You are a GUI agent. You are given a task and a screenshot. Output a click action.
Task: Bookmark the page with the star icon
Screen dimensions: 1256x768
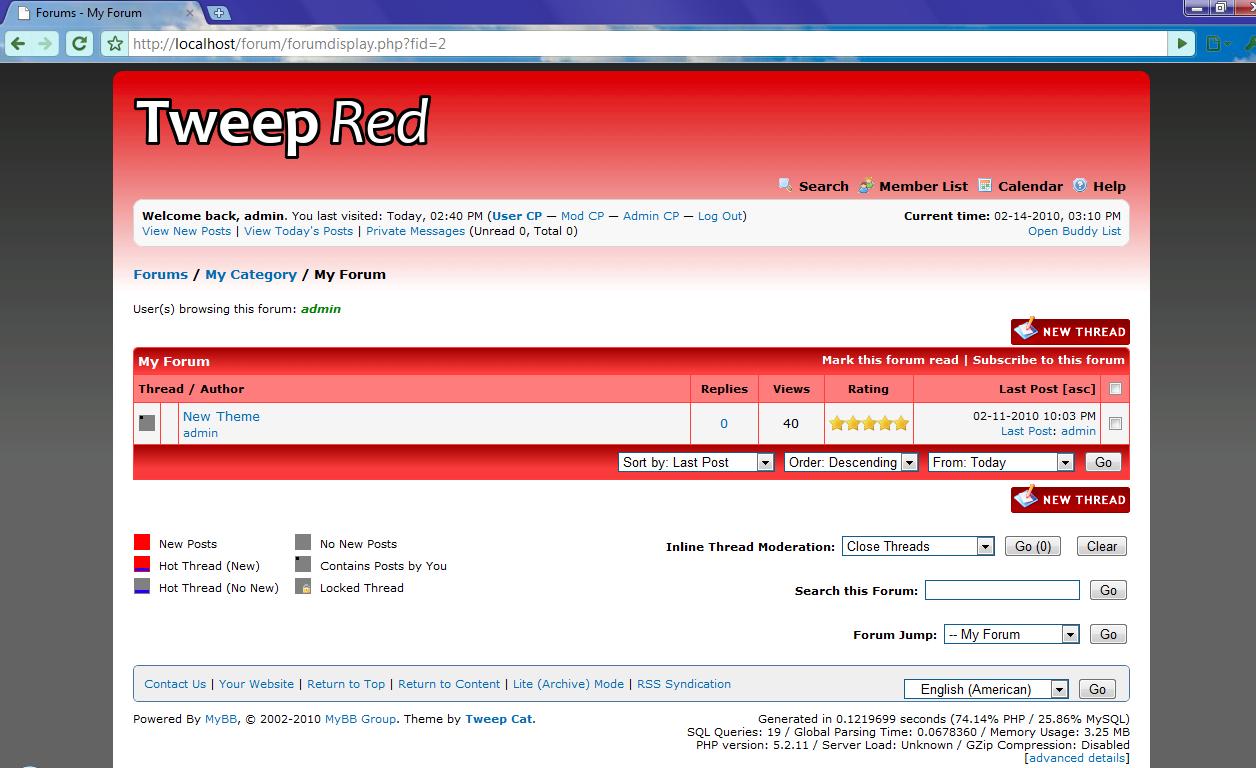point(116,44)
